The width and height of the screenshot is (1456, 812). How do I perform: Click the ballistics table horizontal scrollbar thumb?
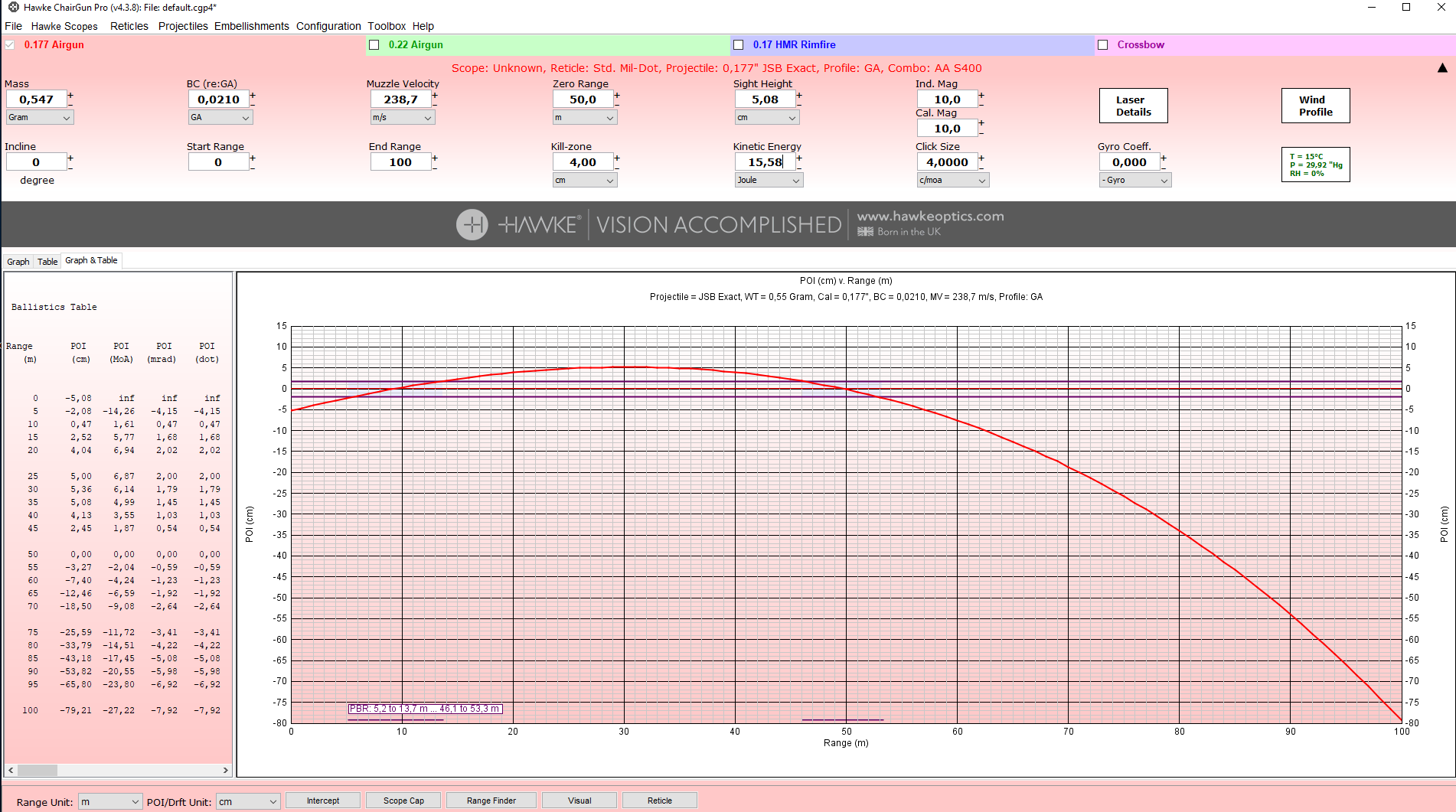(x=37, y=770)
